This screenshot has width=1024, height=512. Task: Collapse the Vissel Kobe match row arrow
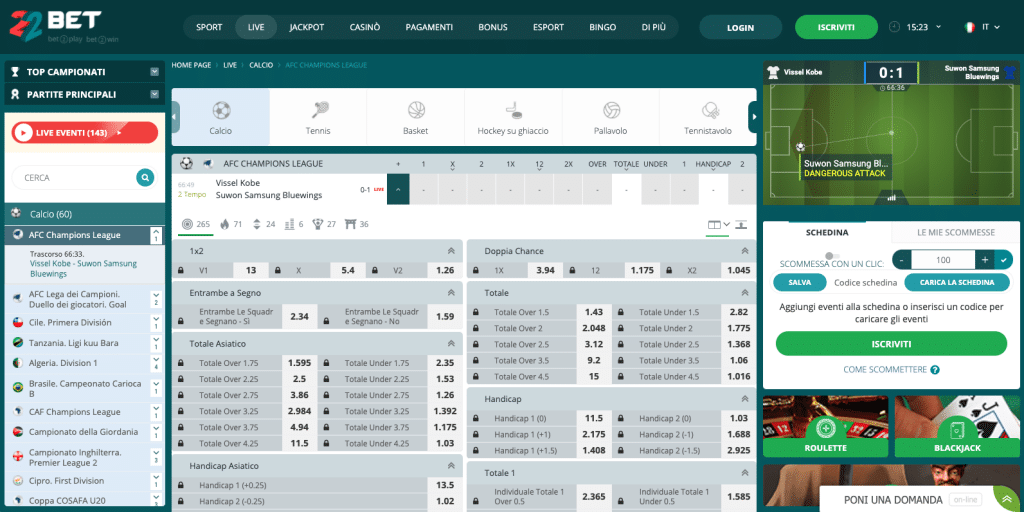click(398, 189)
